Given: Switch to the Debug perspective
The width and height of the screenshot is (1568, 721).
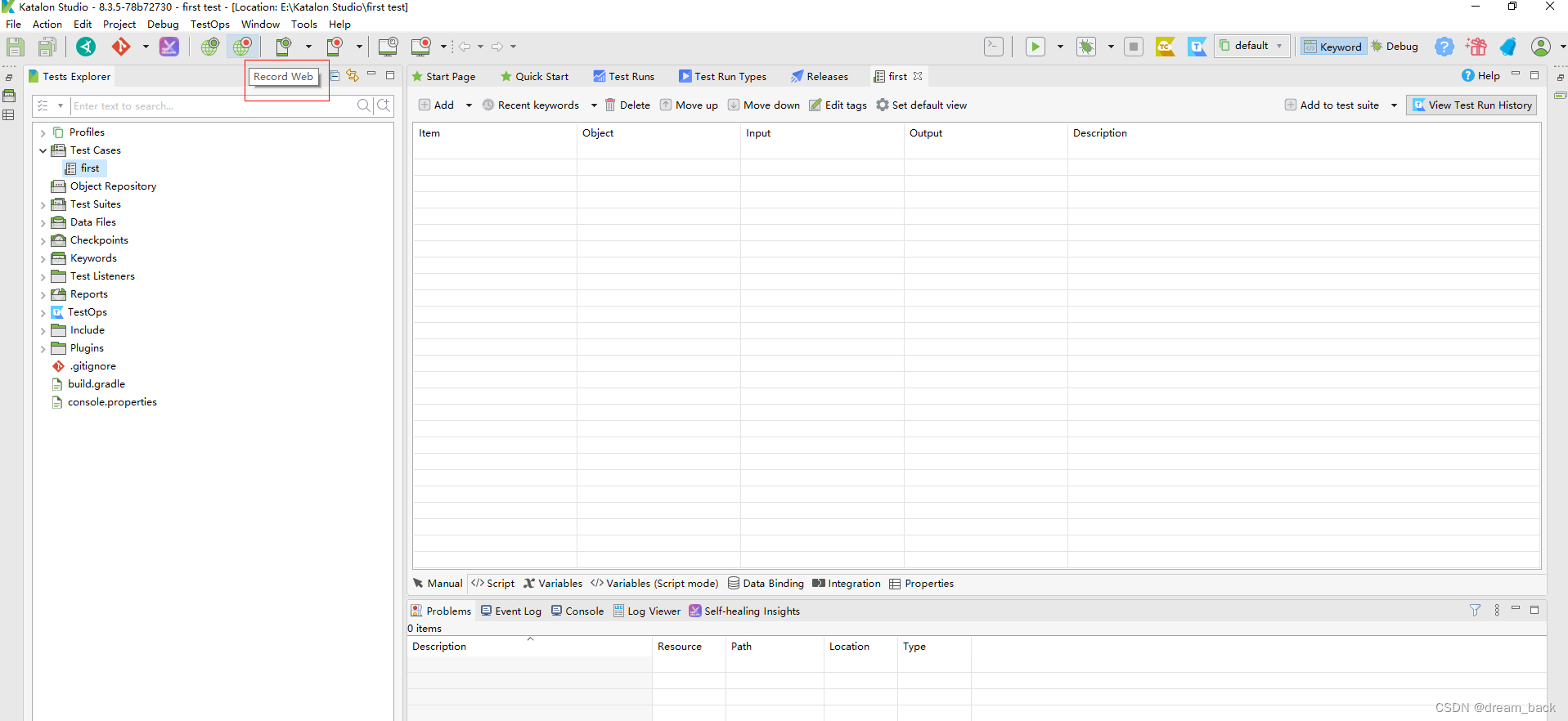Looking at the screenshot, I should point(1395,47).
